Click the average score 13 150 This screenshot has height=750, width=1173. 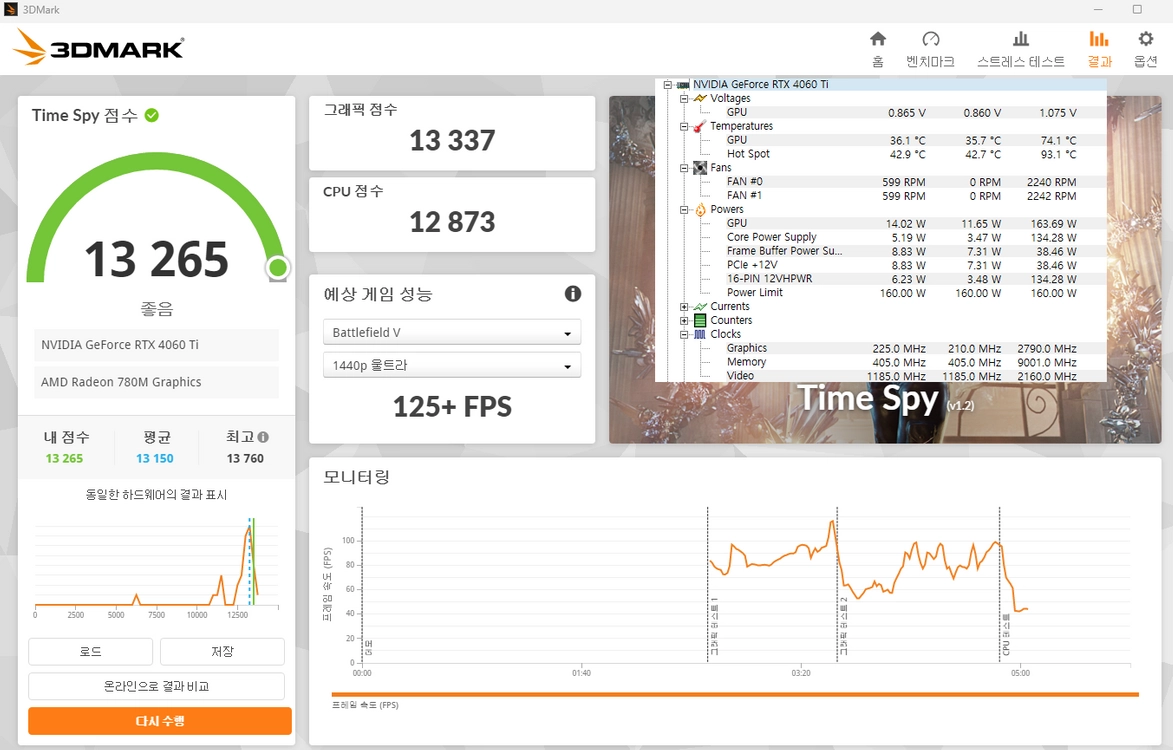pyautogui.click(x=155, y=458)
